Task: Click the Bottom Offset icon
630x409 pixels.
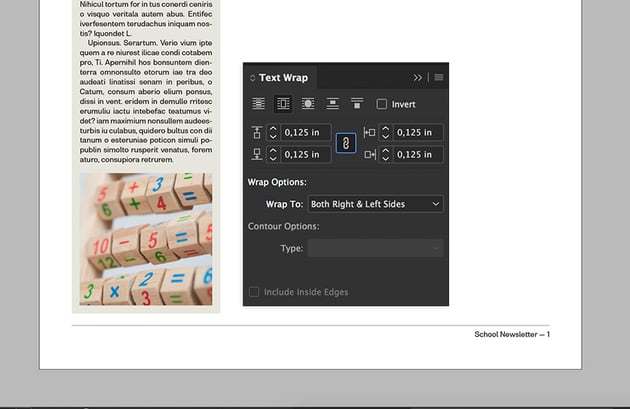Action: (x=257, y=155)
